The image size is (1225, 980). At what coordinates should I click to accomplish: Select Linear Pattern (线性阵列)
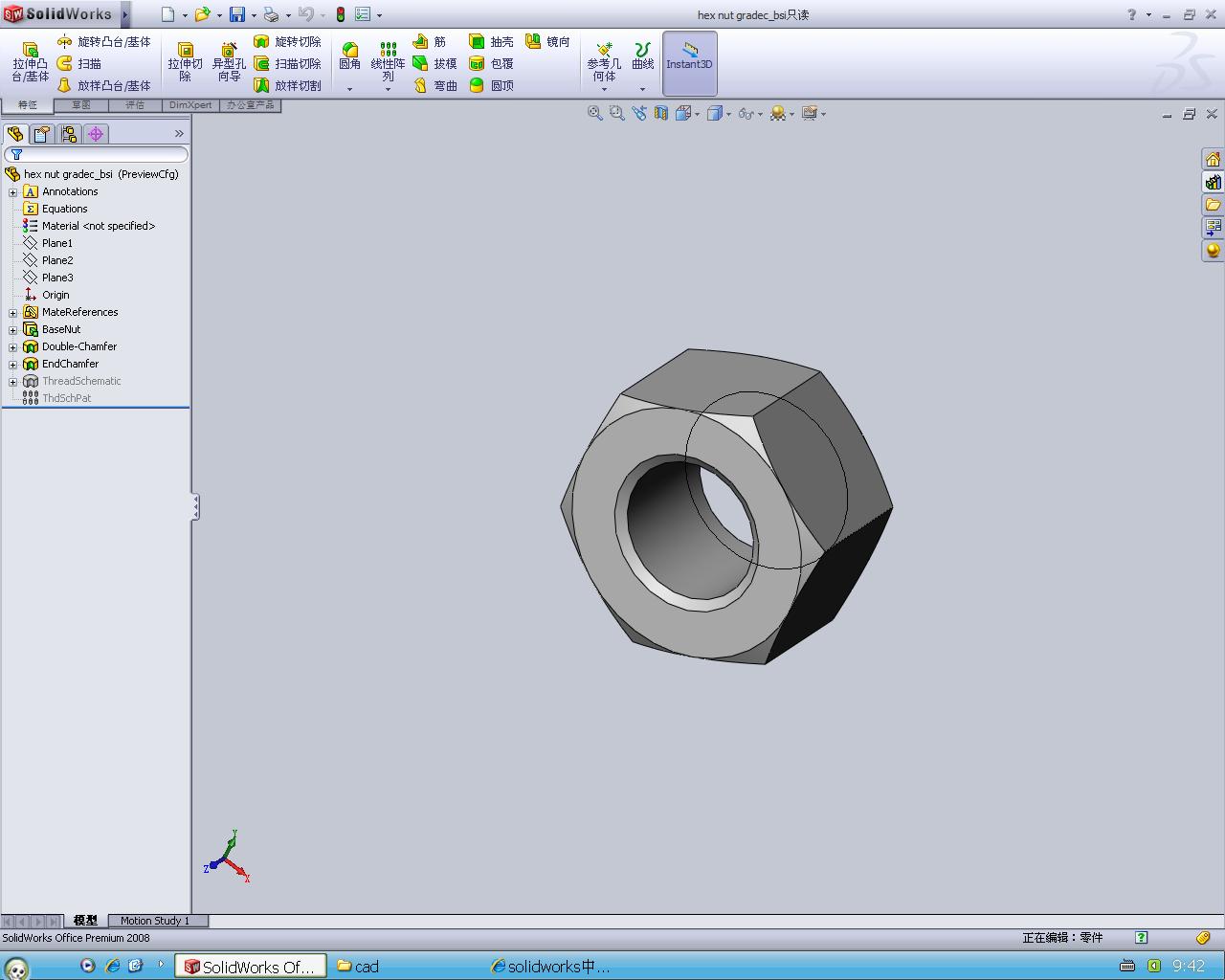click(388, 62)
